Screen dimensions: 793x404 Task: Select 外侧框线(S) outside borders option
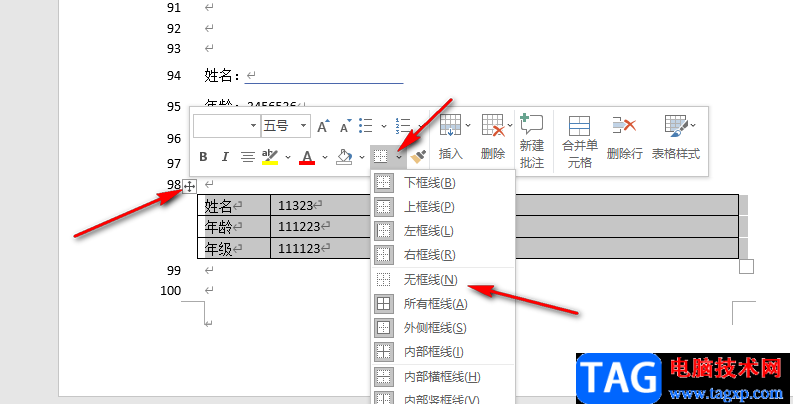(444, 328)
